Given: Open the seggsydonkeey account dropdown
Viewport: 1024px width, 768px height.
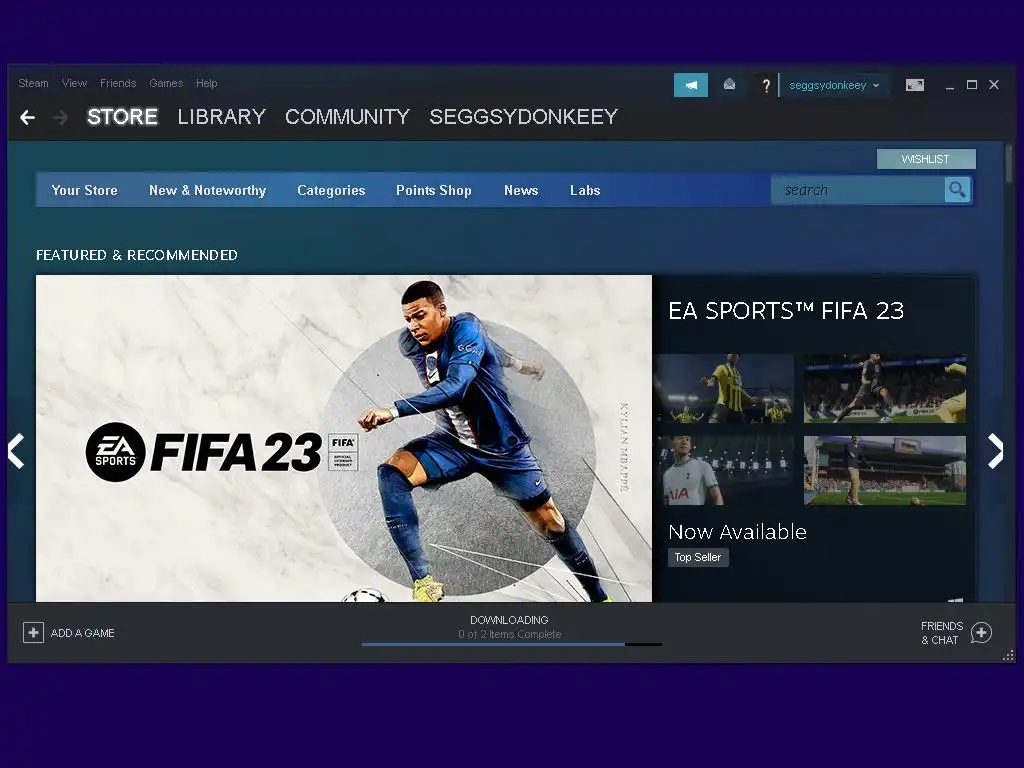Looking at the screenshot, I should coord(834,86).
